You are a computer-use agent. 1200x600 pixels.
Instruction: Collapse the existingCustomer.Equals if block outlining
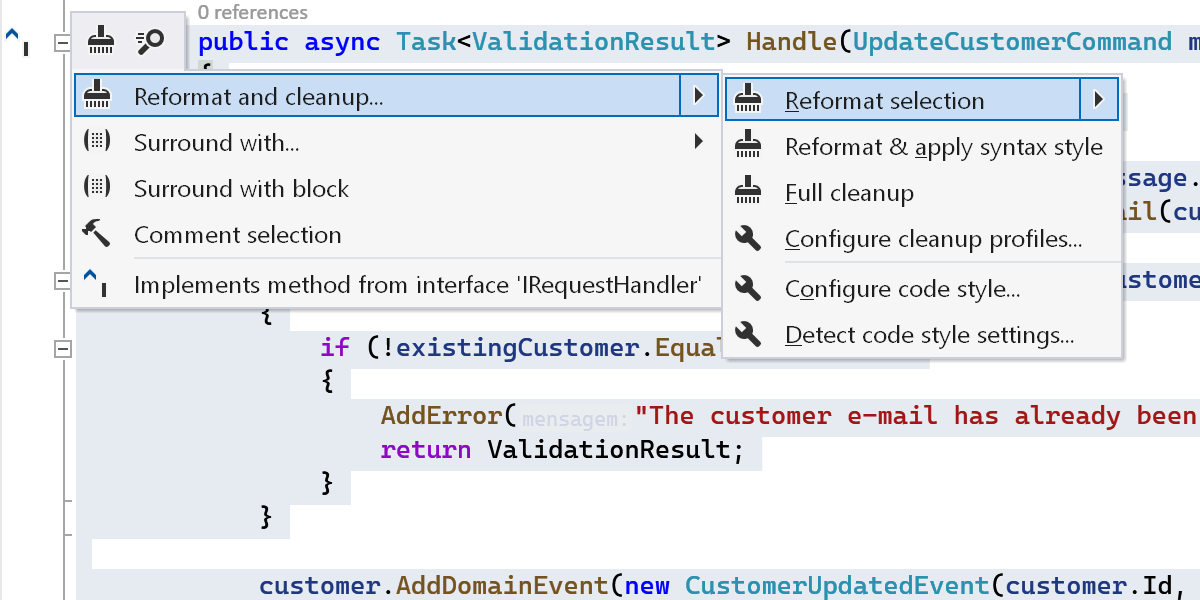[63, 349]
